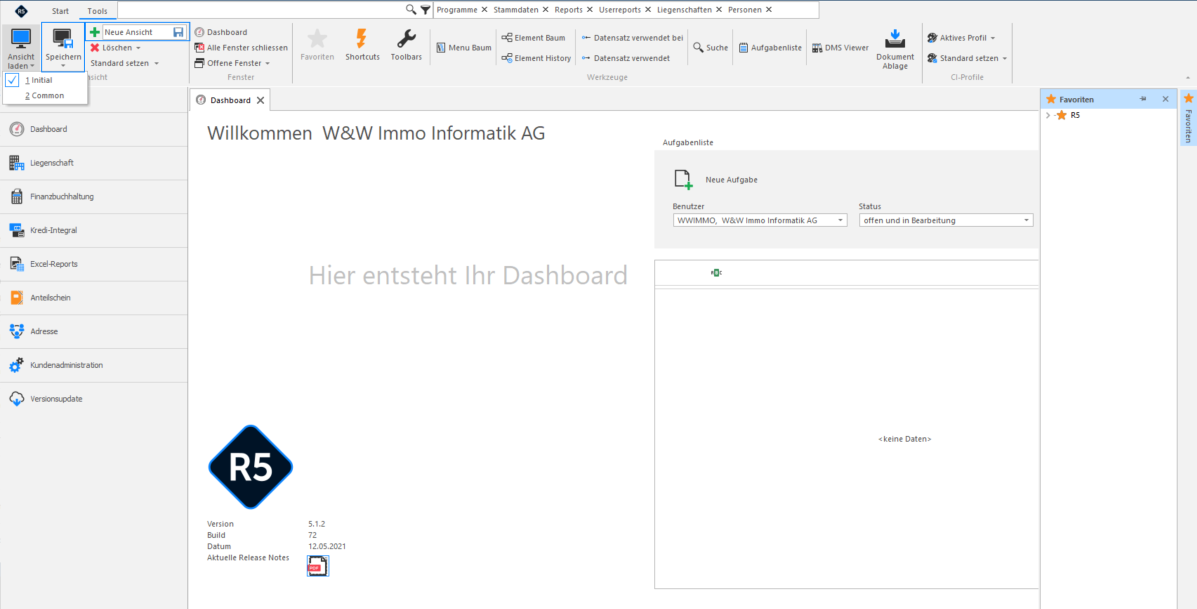
Task: Click Menu Baum tool
Action: [x=463, y=47]
